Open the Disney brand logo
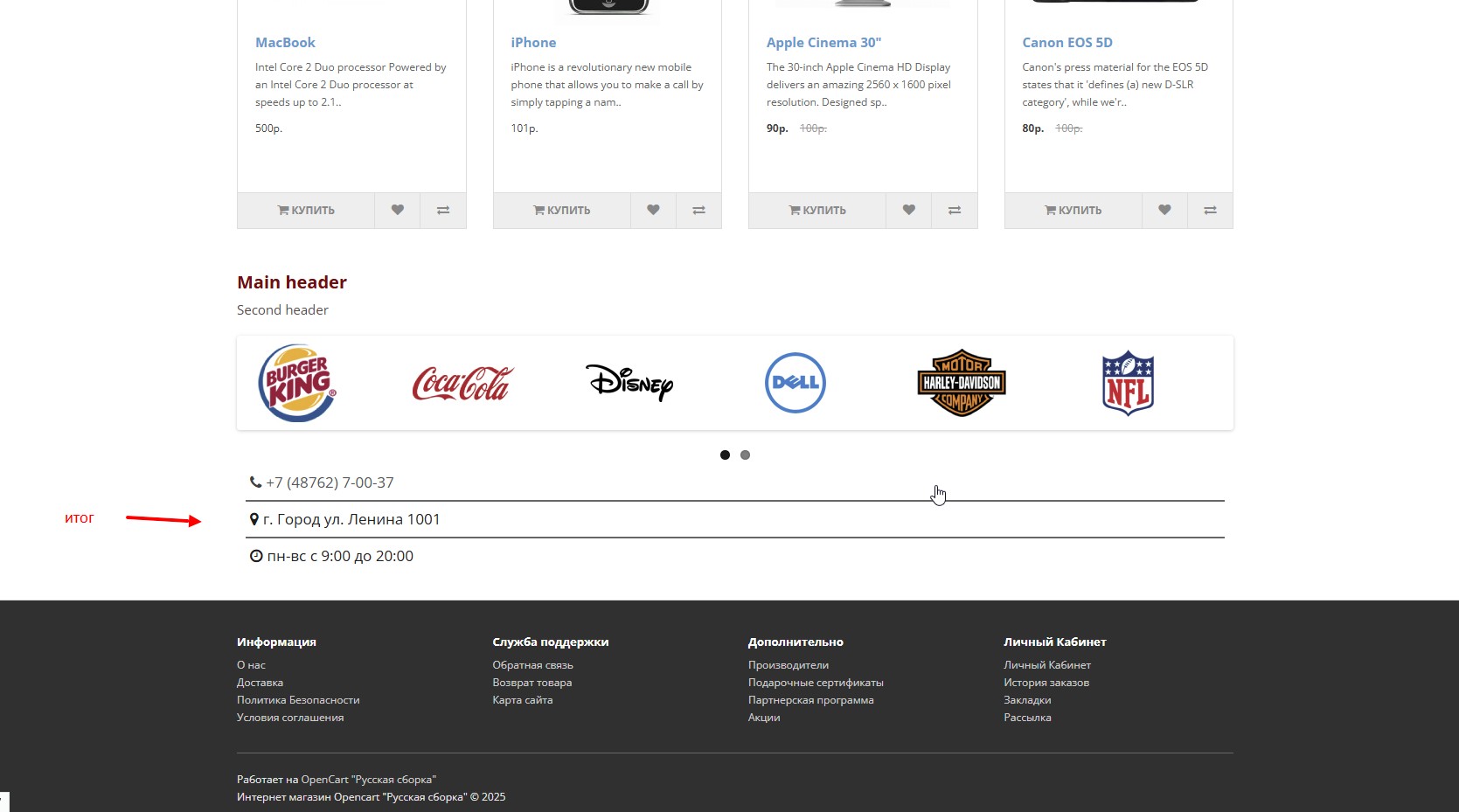The height and width of the screenshot is (812, 1459). tap(629, 383)
